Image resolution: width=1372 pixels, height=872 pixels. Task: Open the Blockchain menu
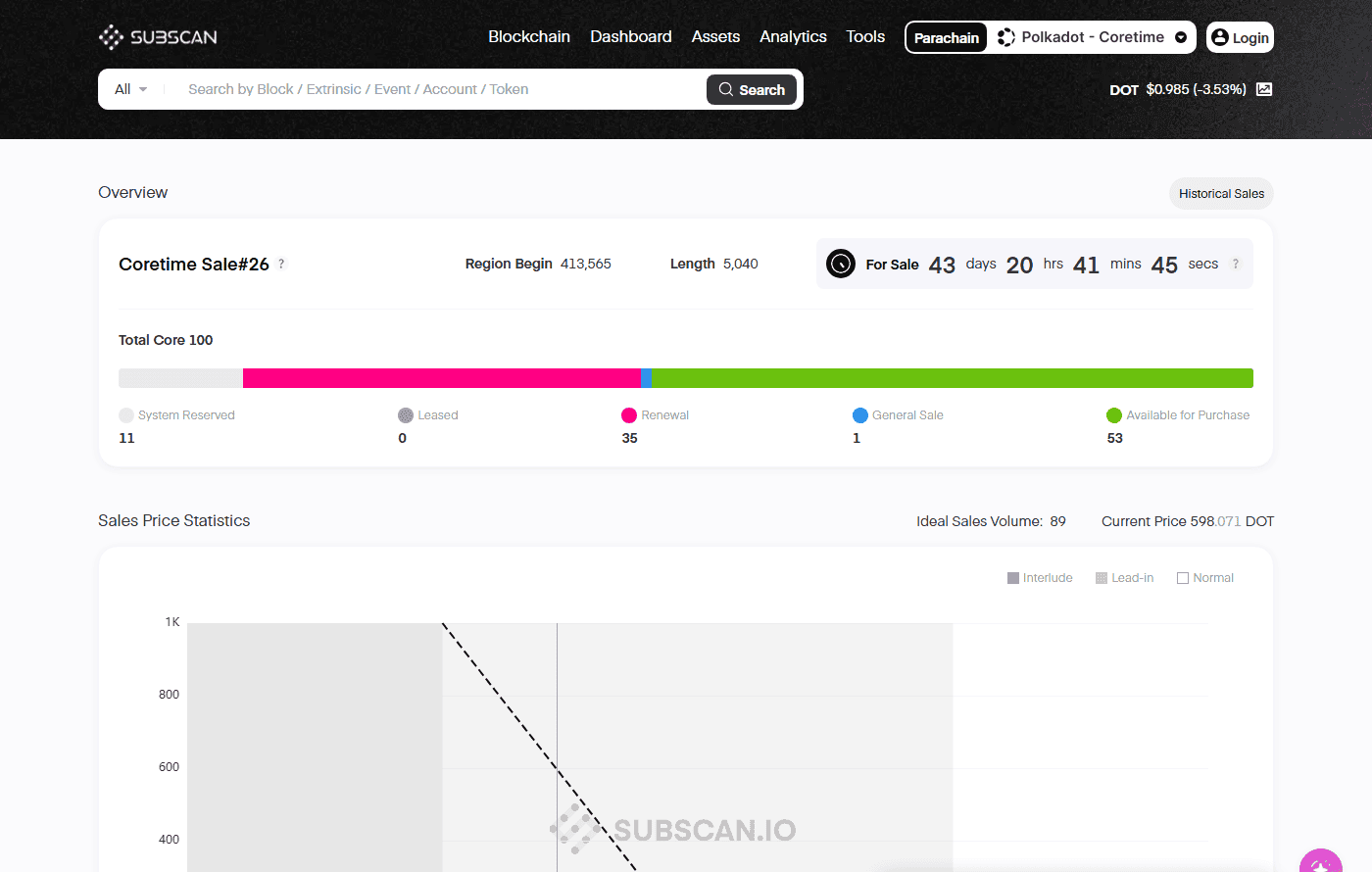(x=529, y=36)
